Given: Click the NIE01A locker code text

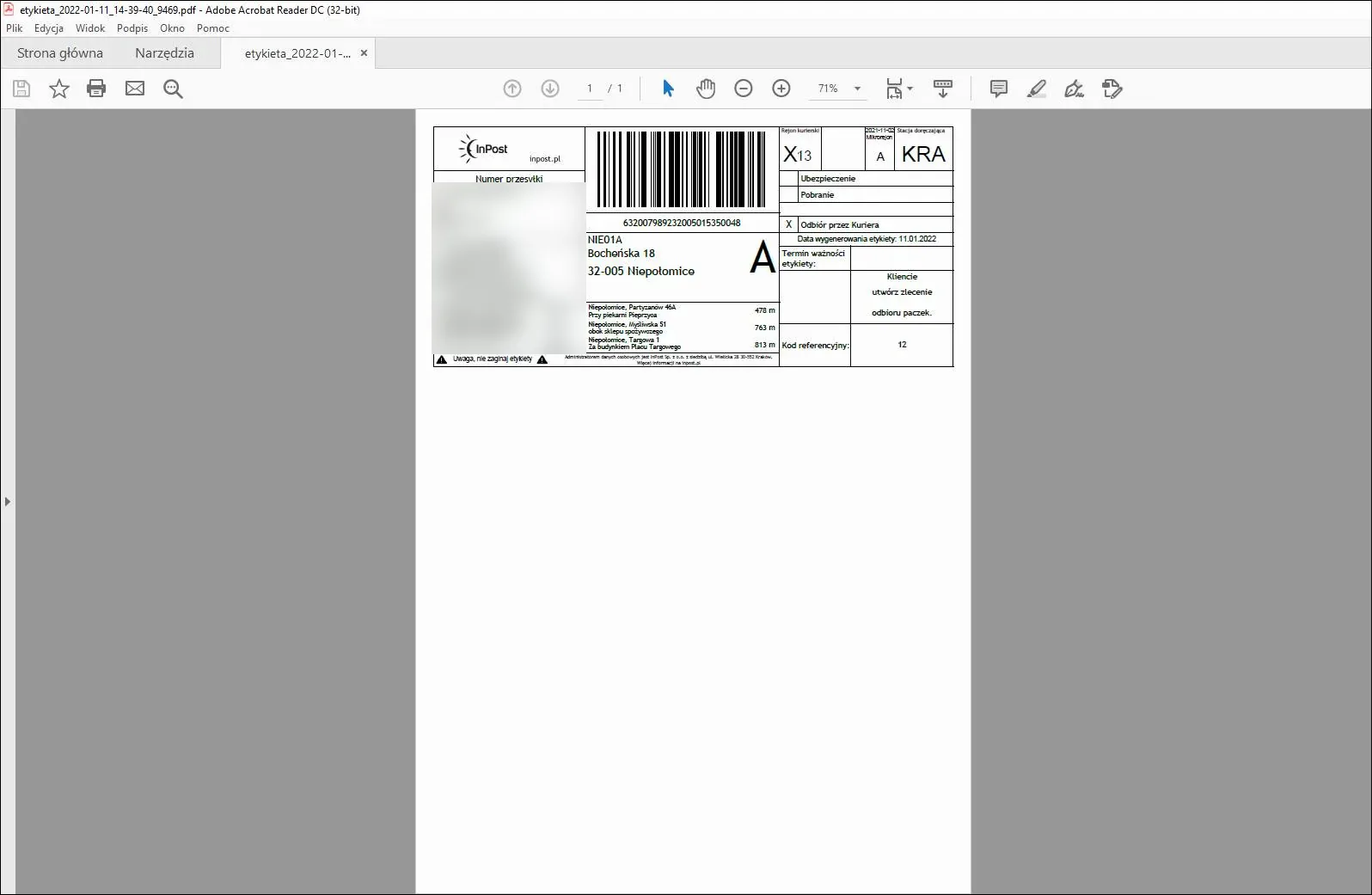Looking at the screenshot, I should (x=605, y=240).
